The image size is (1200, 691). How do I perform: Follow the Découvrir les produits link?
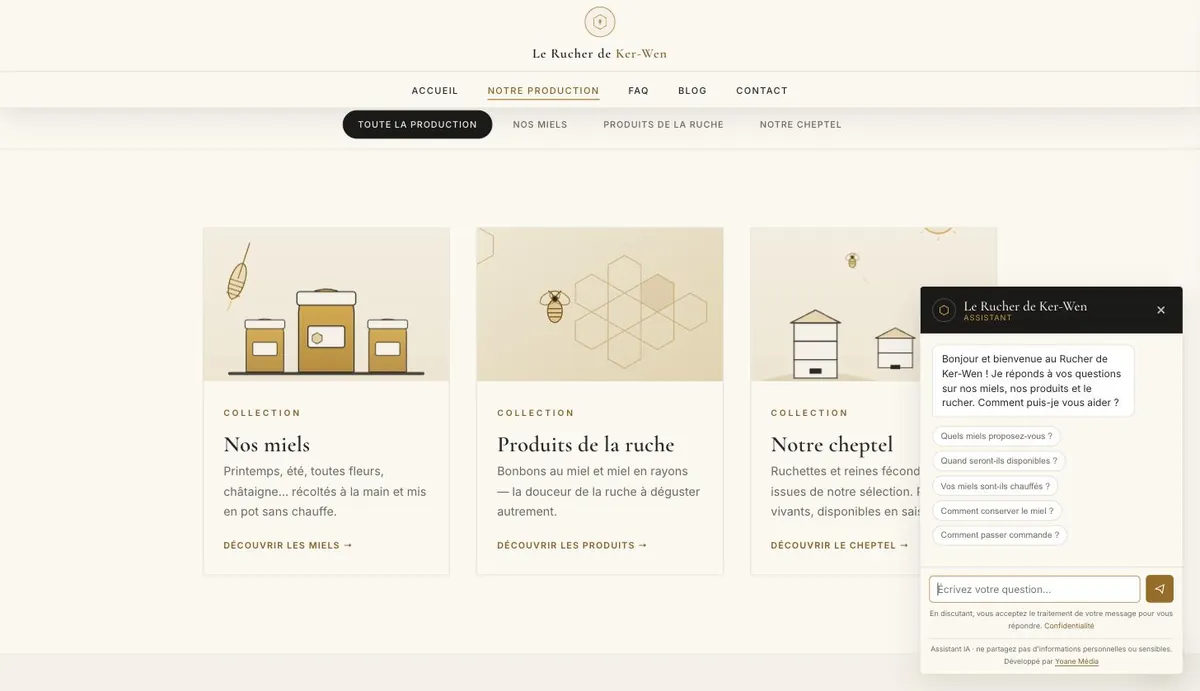[572, 546]
